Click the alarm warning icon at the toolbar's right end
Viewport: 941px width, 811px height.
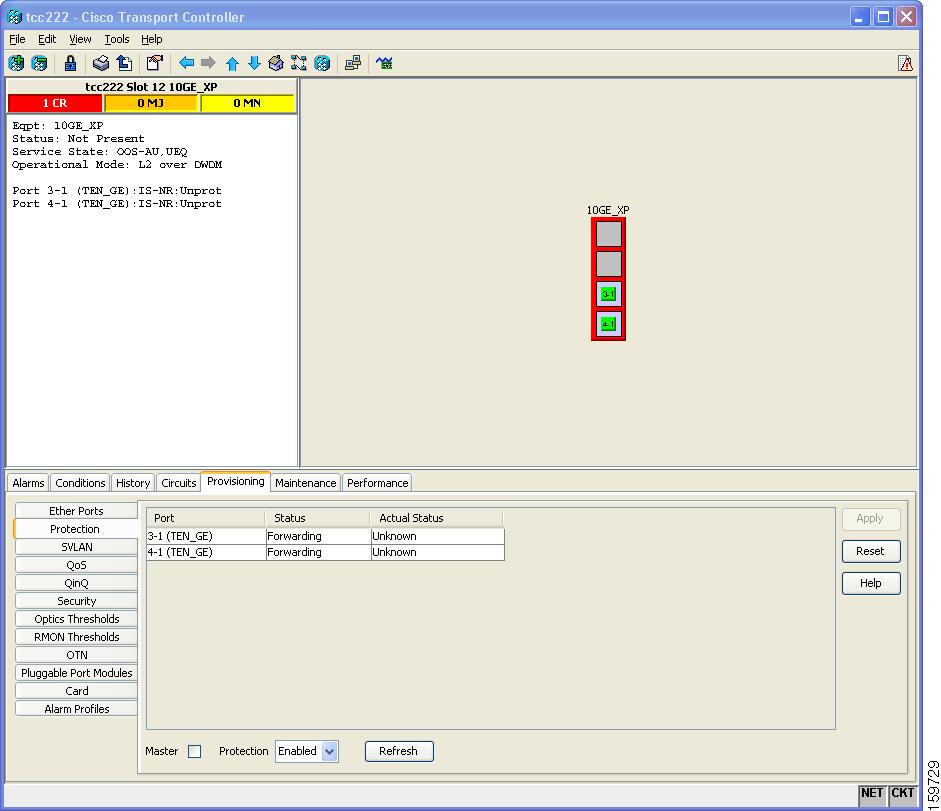(x=905, y=63)
